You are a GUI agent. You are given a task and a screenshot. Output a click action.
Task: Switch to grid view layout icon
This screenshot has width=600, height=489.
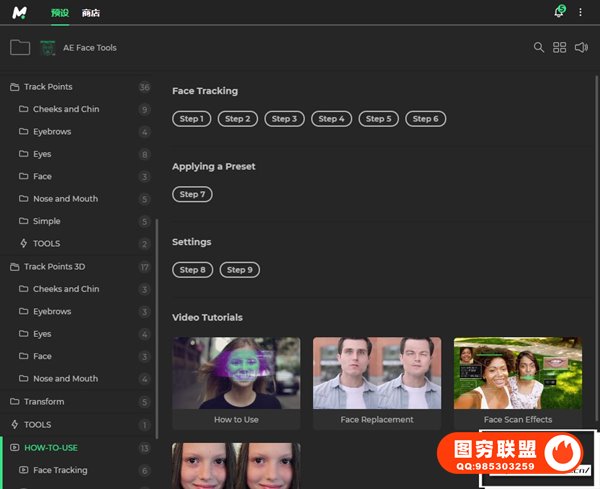tap(560, 47)
